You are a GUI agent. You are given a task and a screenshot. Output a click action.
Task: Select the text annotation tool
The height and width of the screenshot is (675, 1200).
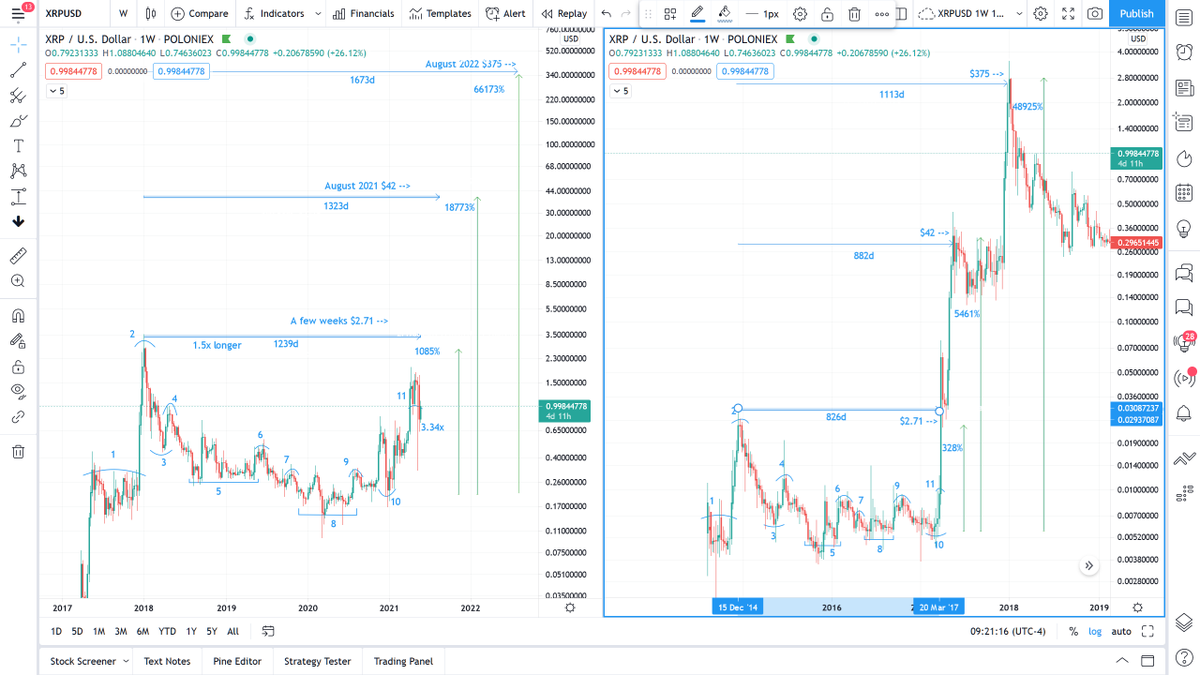[x=18, y=146]
